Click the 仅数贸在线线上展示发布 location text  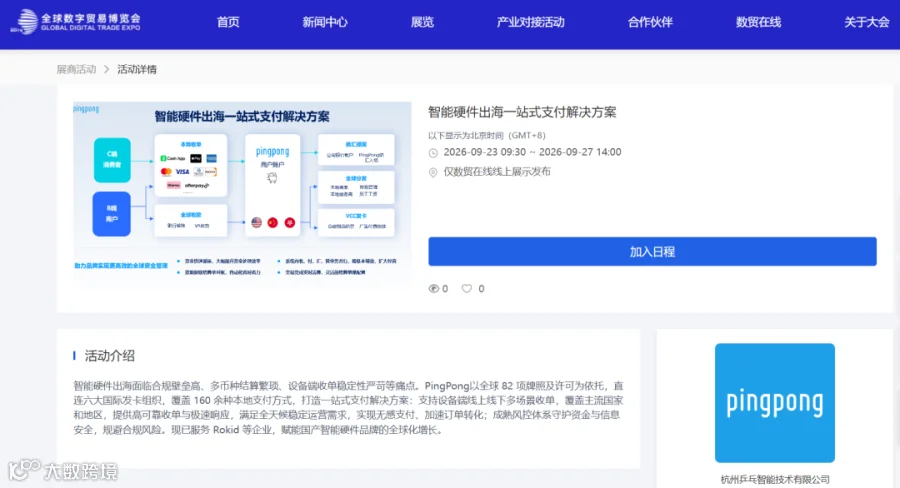[x=497, y=172]
